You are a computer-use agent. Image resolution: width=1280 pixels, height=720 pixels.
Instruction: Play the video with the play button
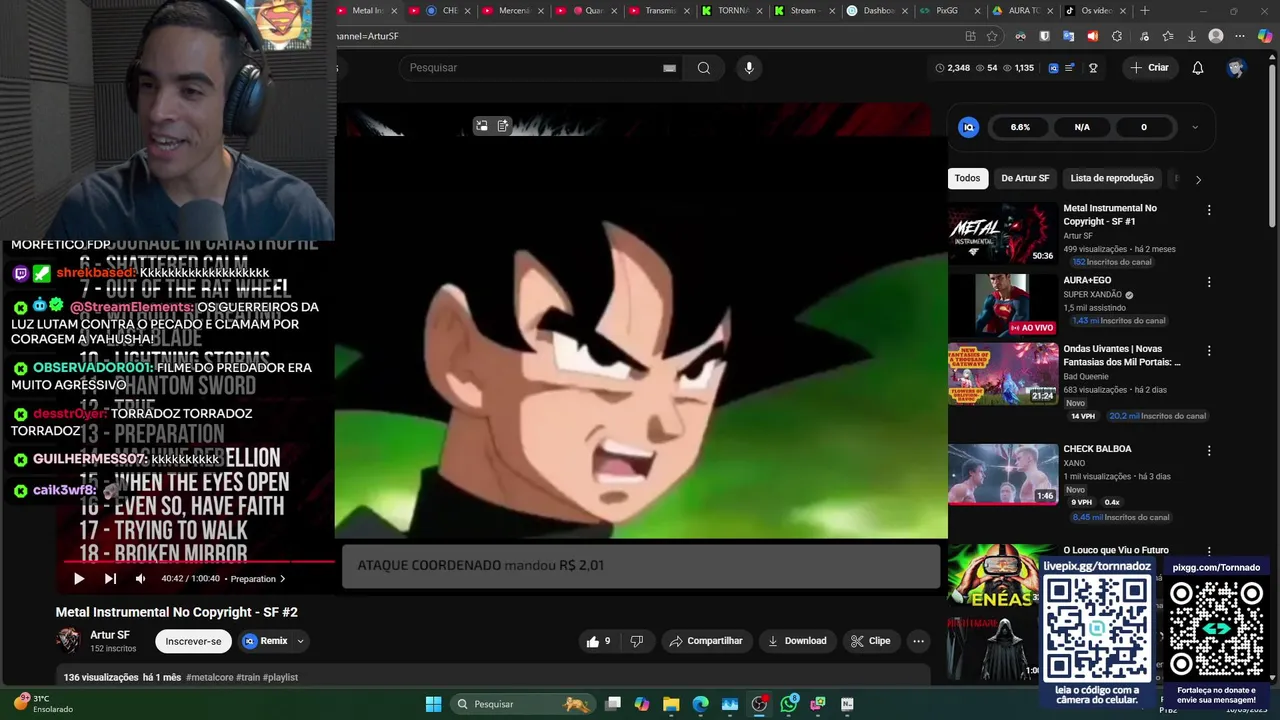click(79, 578)
